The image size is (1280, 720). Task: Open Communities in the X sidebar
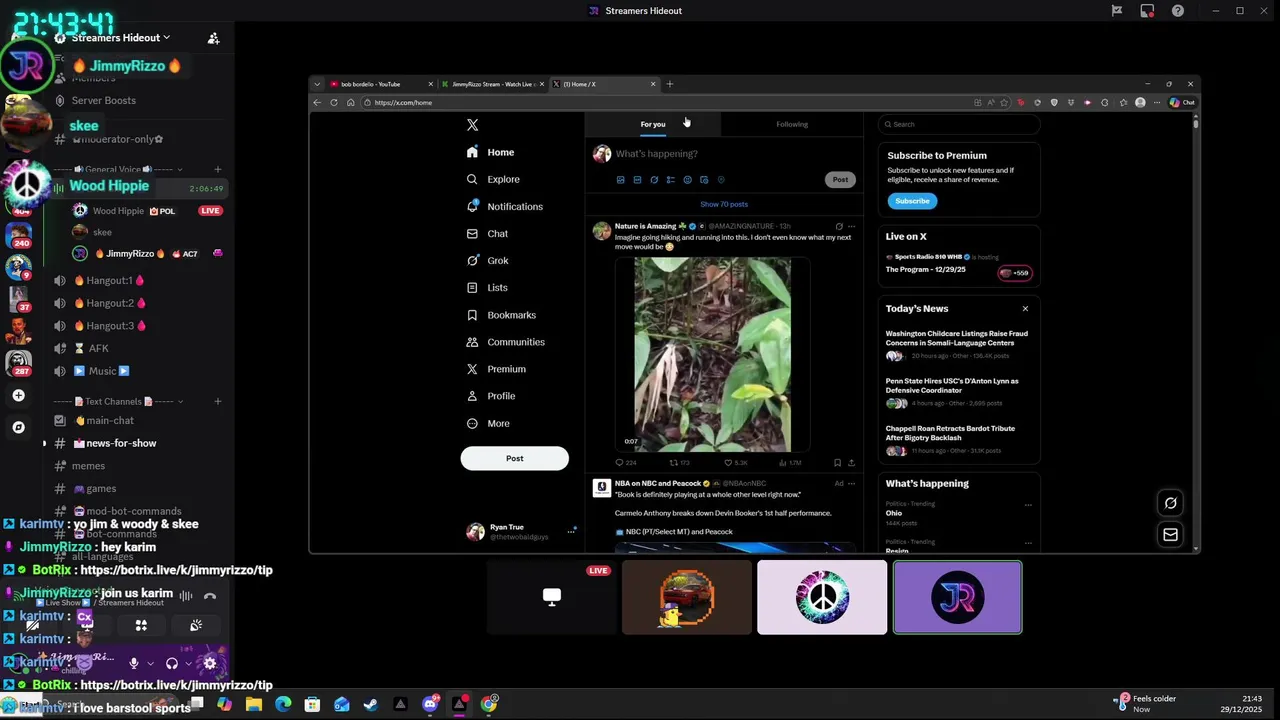click(505, 342)
